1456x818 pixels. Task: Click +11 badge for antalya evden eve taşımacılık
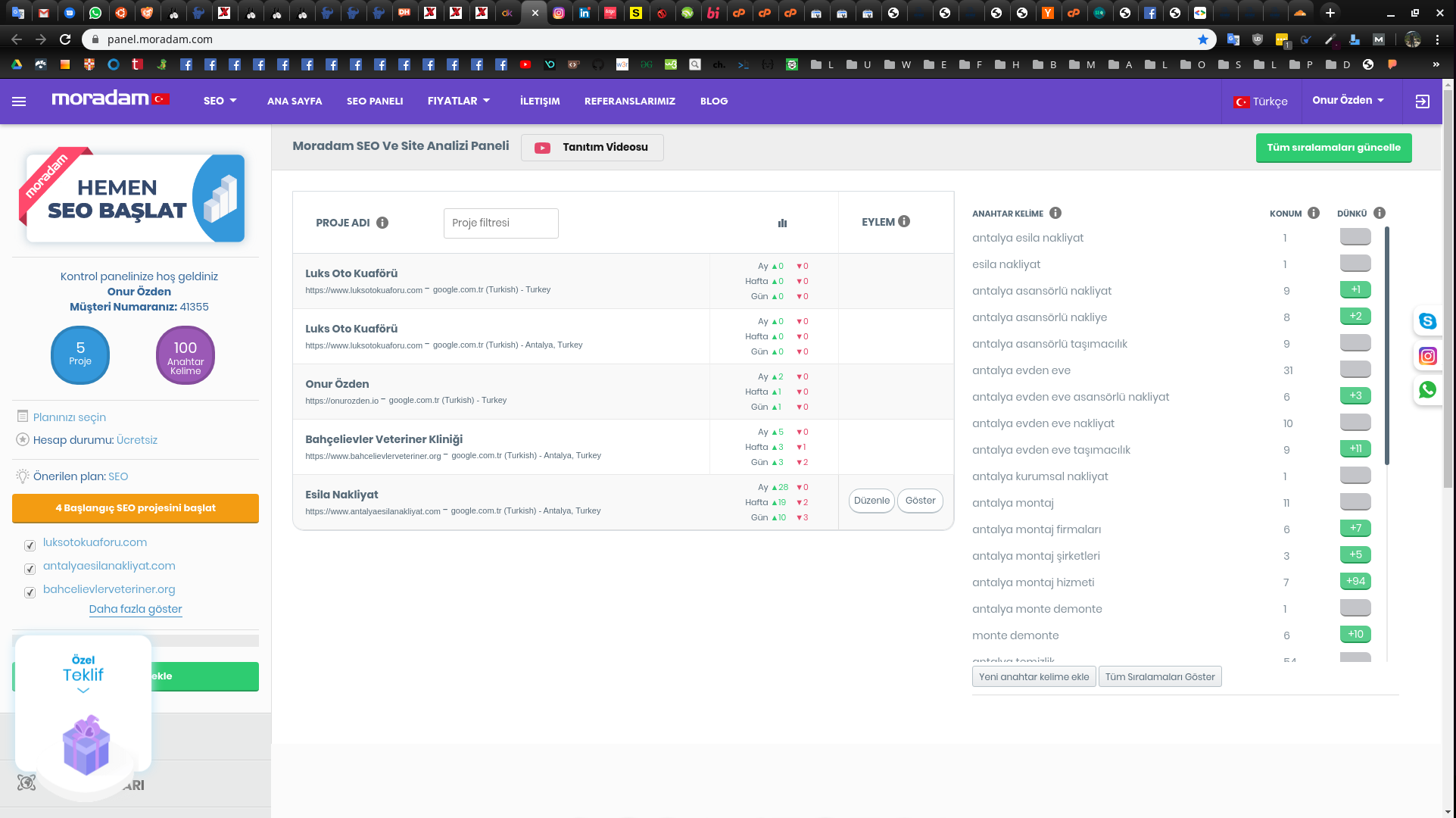[1355, 449]
